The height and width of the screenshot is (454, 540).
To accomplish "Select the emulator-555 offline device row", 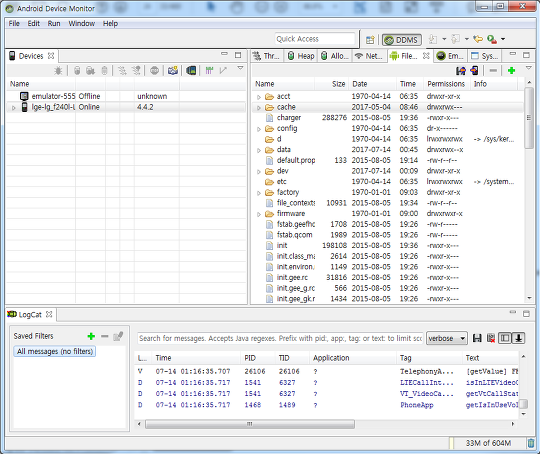I will pos(126,96).
